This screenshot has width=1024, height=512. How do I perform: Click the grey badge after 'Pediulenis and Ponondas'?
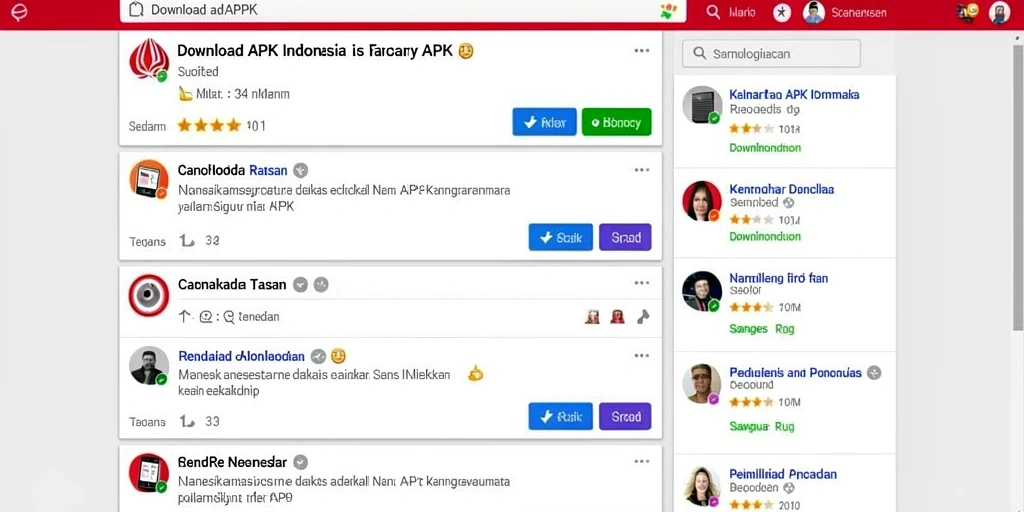click(x=874, y=373)
